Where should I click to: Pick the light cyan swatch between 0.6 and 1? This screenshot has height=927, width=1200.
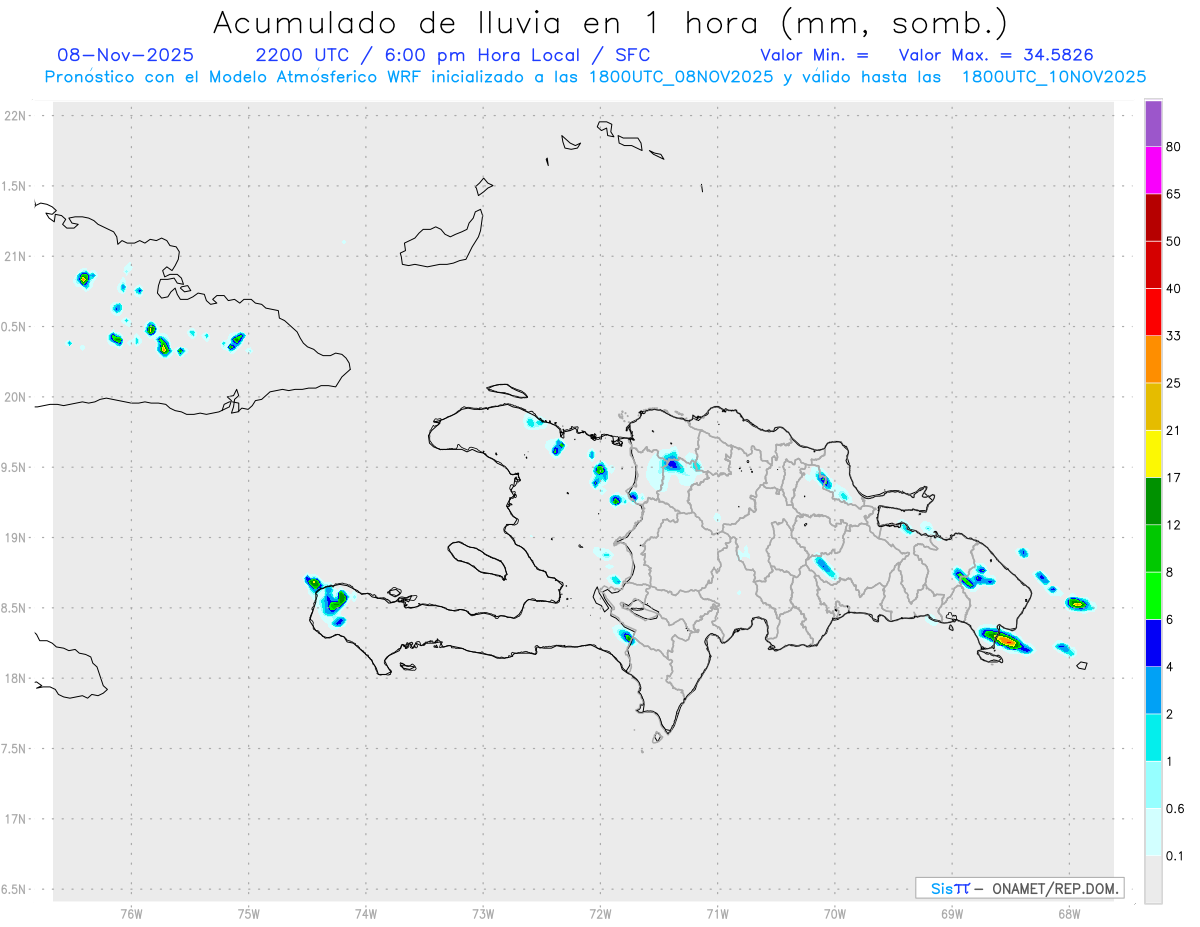(1153, 784)
